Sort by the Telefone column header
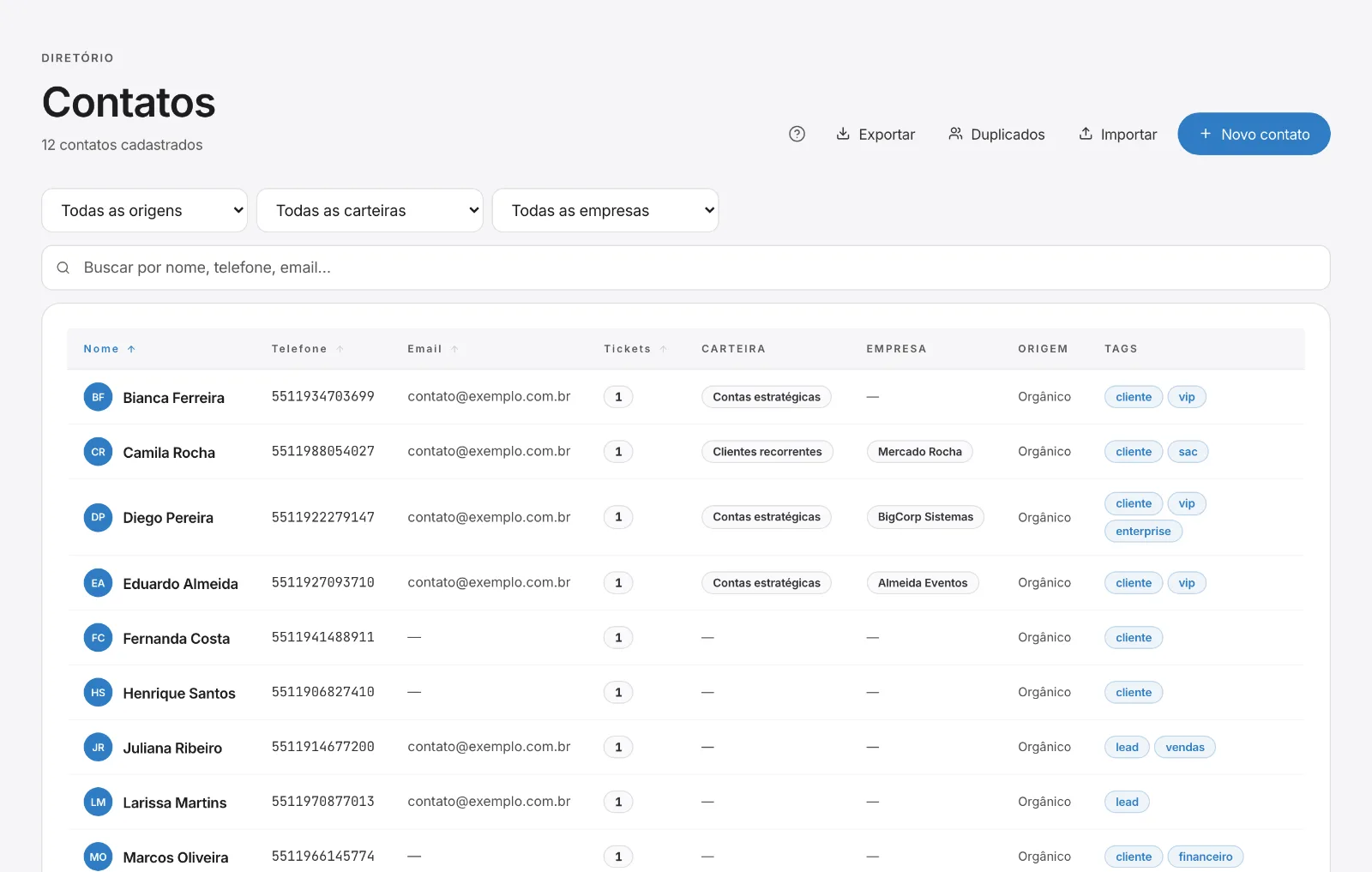This screenshot has height=872, width=1372. click(307, 349)
